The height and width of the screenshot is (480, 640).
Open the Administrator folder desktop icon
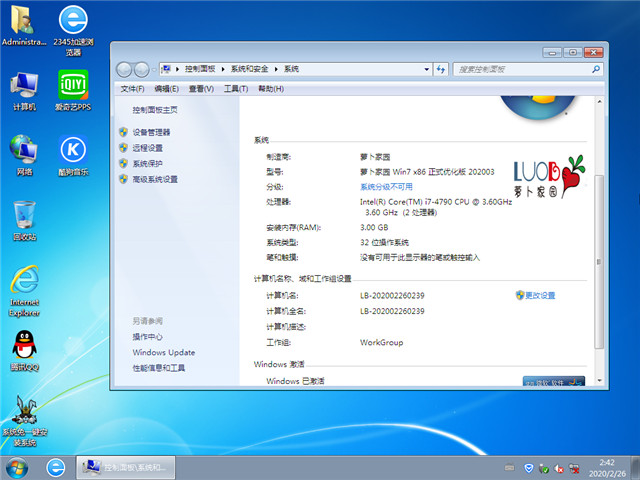23,26
